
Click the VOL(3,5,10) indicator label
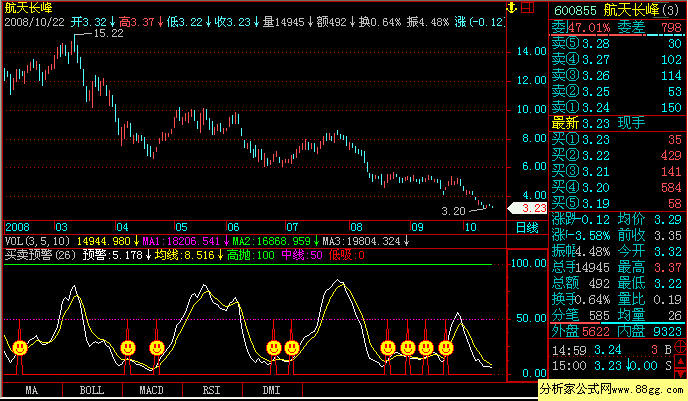pyautogui.click(x=38, y=241)
